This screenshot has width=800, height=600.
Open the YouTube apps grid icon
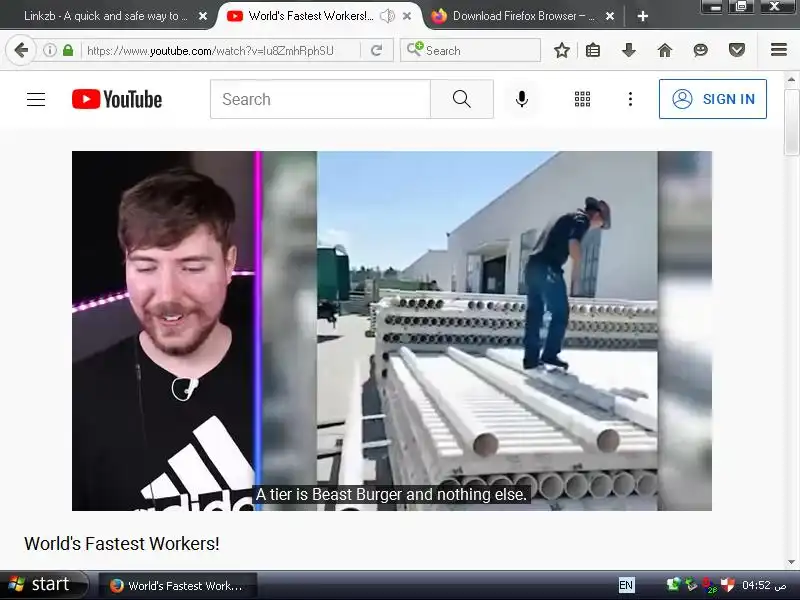[582, 99]
